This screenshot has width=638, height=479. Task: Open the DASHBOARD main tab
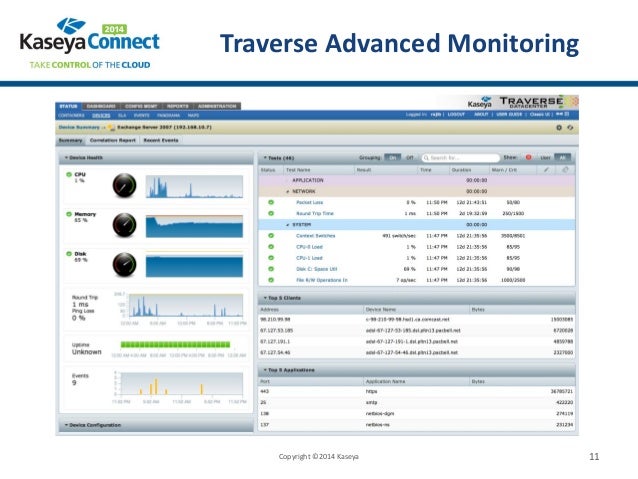pyautogui.click(x=101, y=106)
